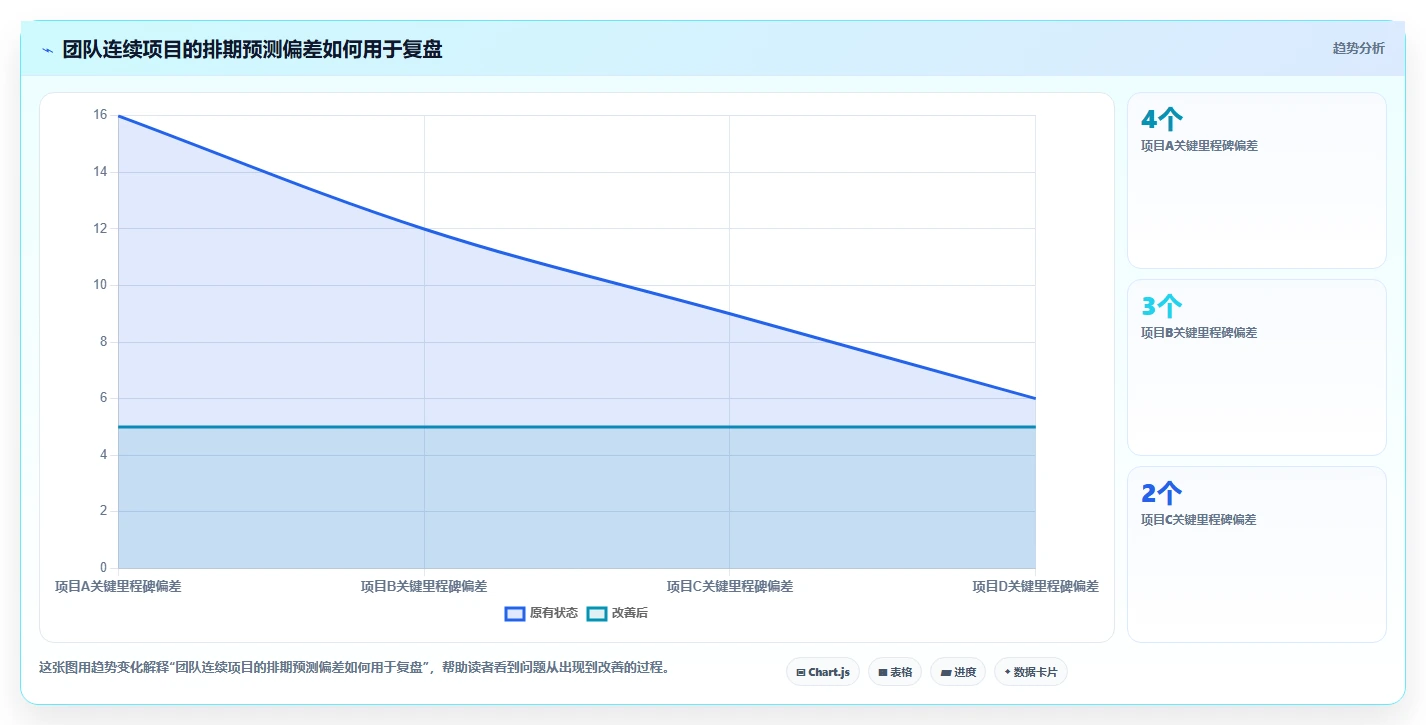1426x725 pixels.
Task: Click the x-axis label 项目C关键里程碑偏差
Action: 730,586
